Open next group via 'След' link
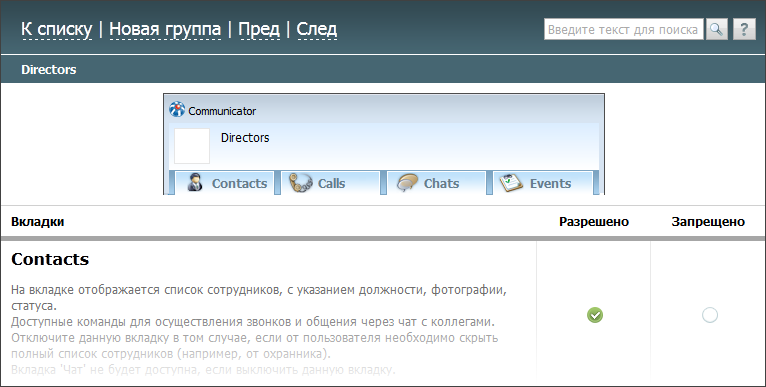The width and height of the screenshot is (766, 387). 317,29
